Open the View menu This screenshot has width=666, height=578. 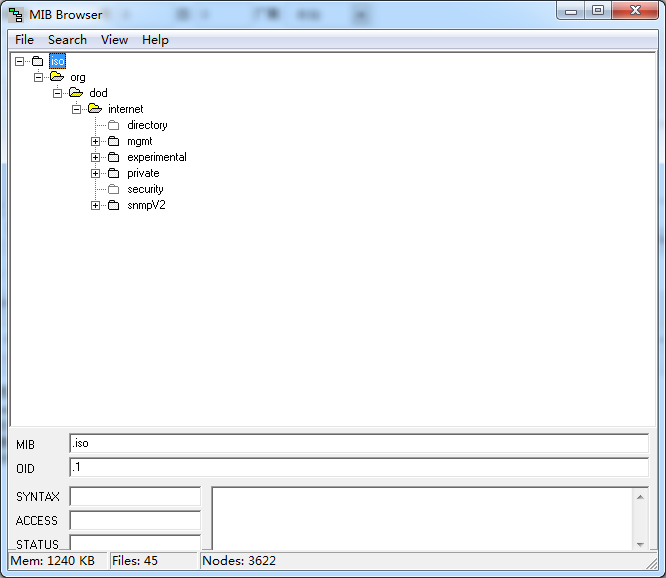click(x=114, y=40)
